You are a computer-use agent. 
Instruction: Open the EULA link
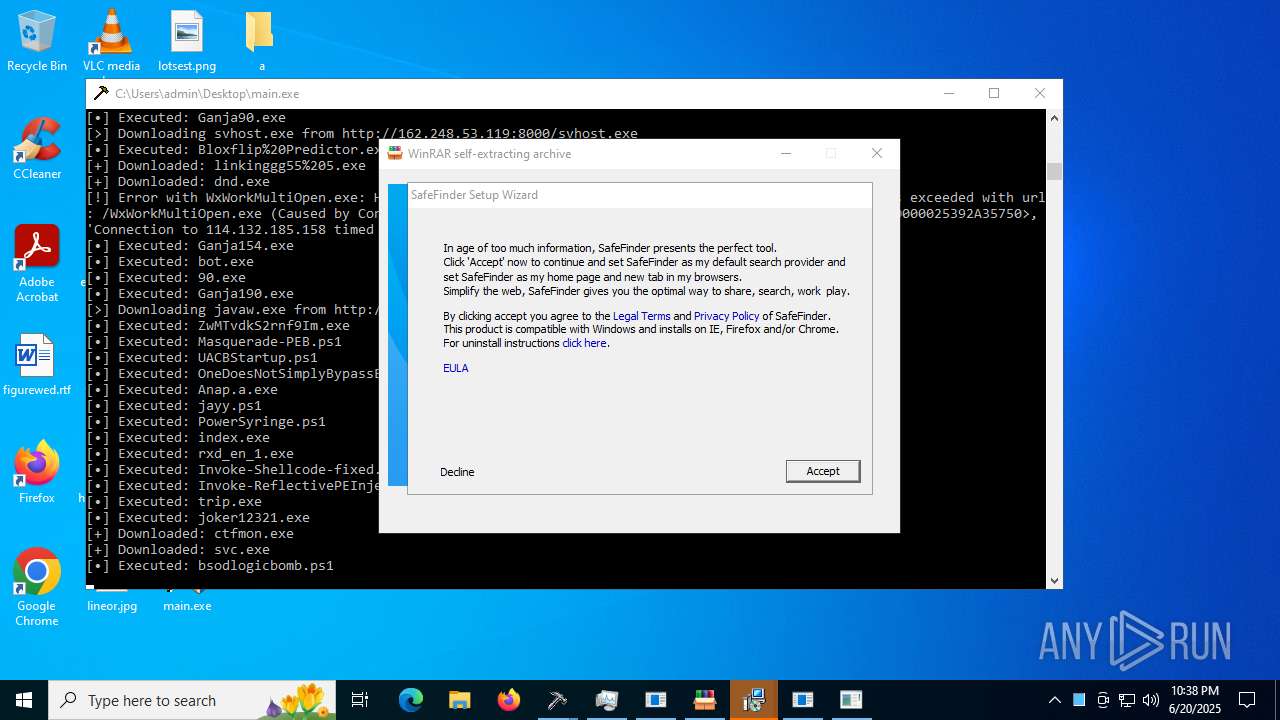(x=456, y=368)
